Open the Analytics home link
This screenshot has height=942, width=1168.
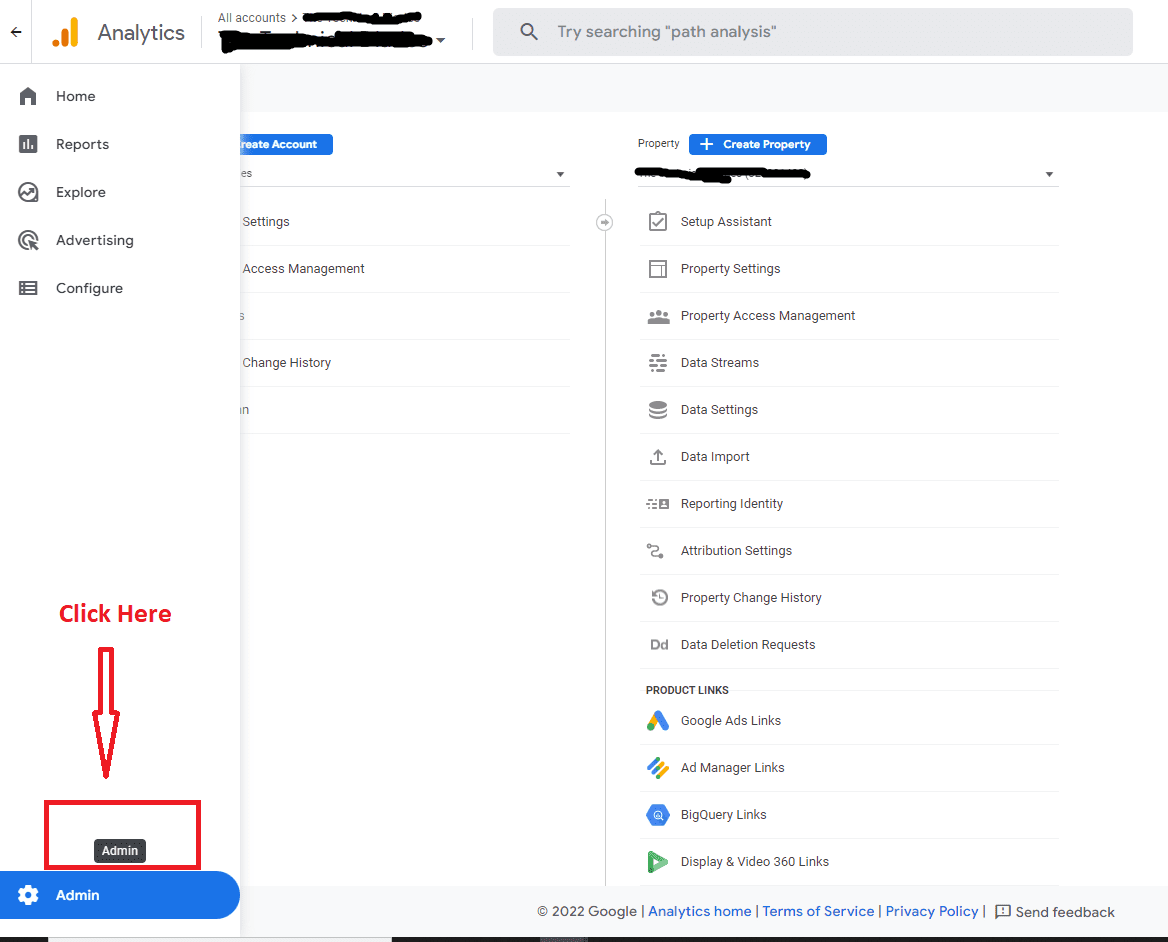(699, 911)
